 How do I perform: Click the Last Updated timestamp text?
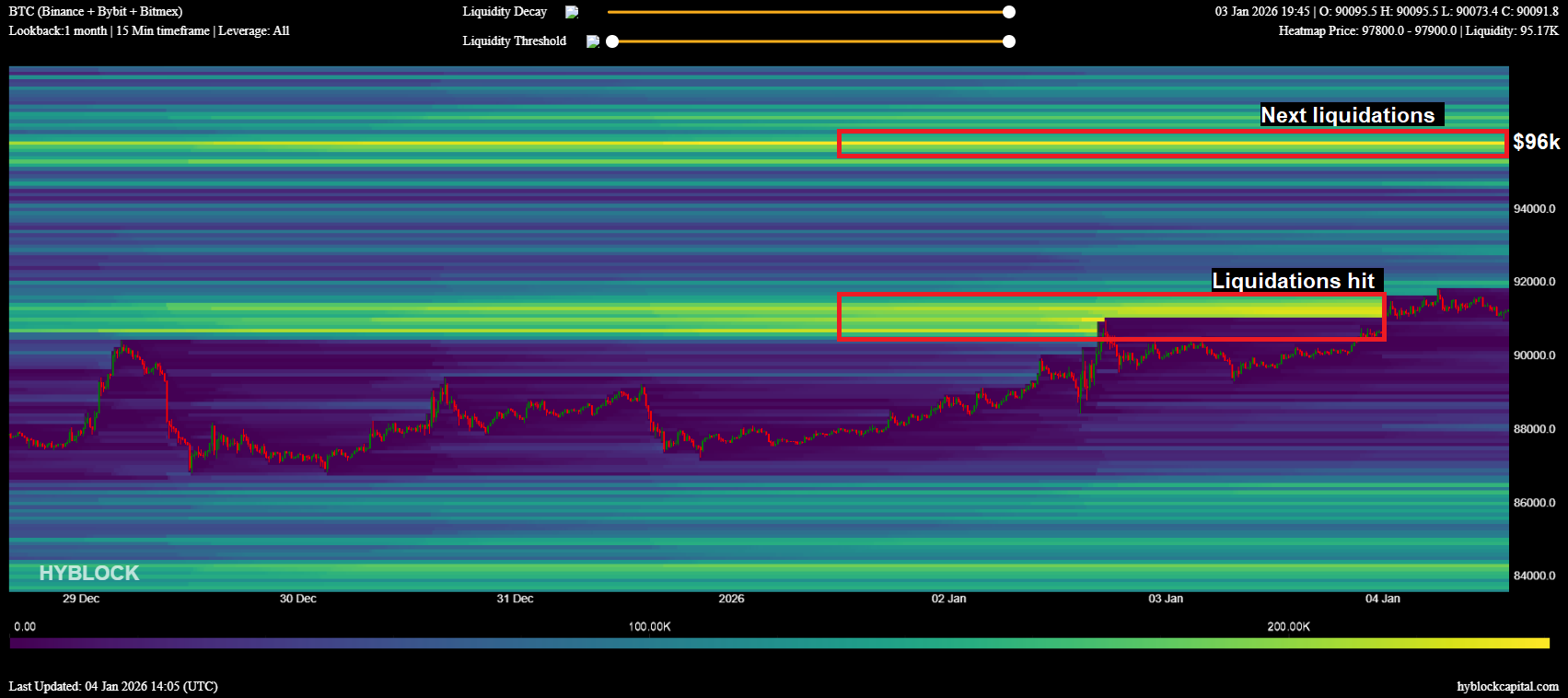pos(113,686)
